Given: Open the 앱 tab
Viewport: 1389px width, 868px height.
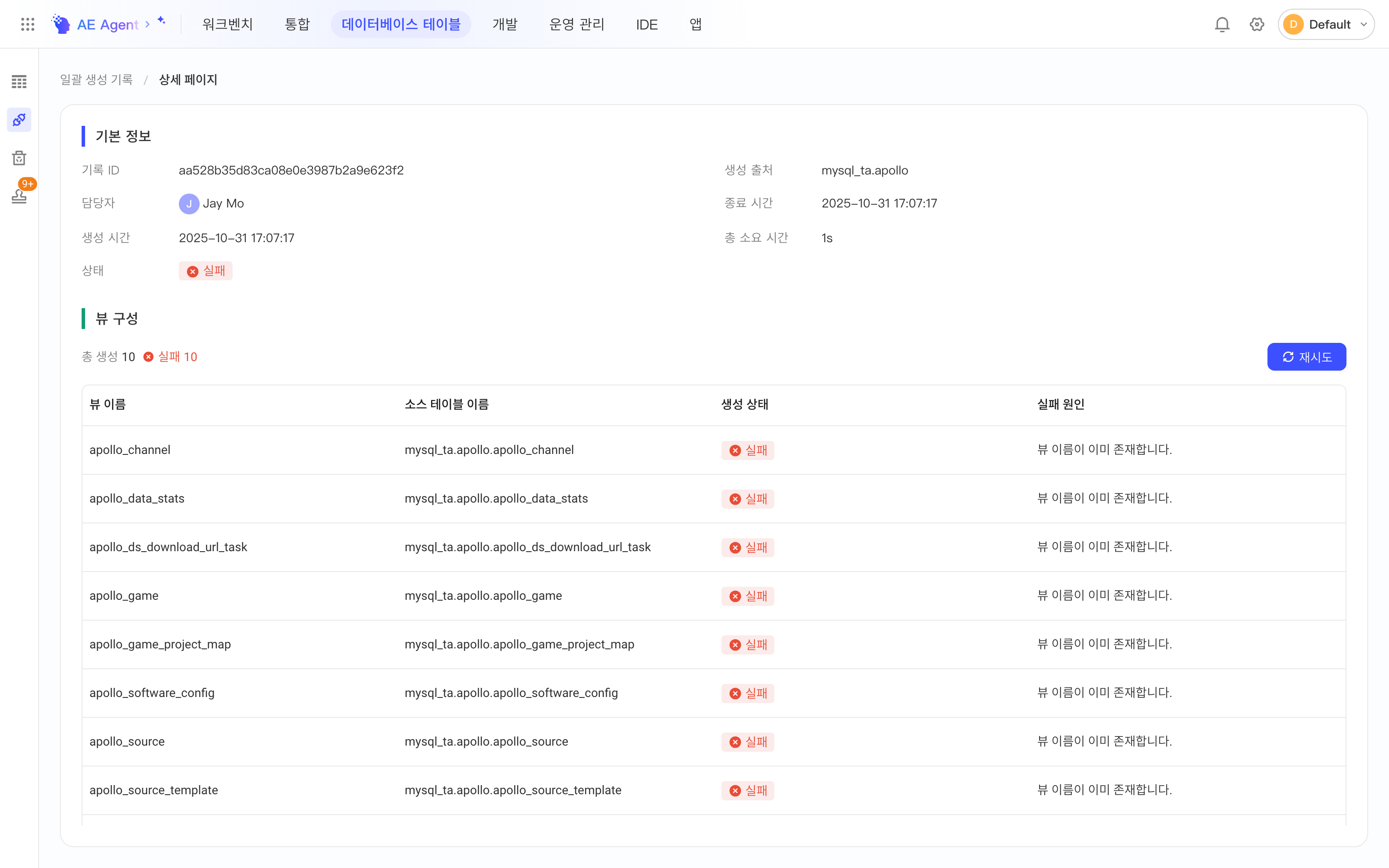Looking at the screenshot, I should (x=695, y=24).
